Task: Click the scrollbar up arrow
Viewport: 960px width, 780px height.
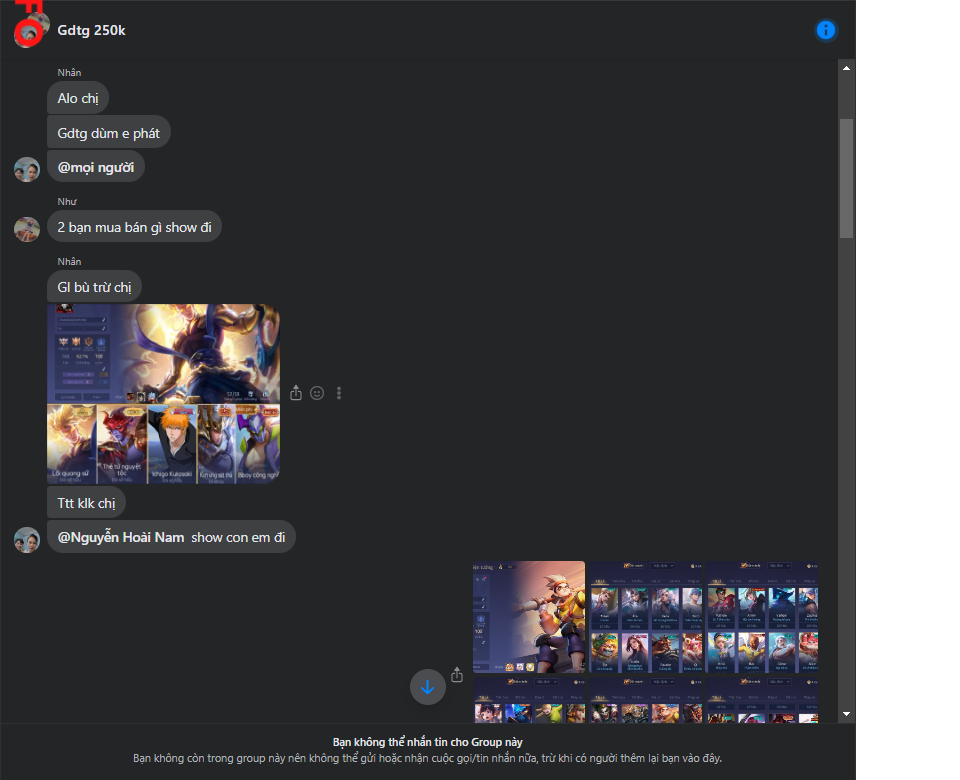Action: click(x=847, y=68)
